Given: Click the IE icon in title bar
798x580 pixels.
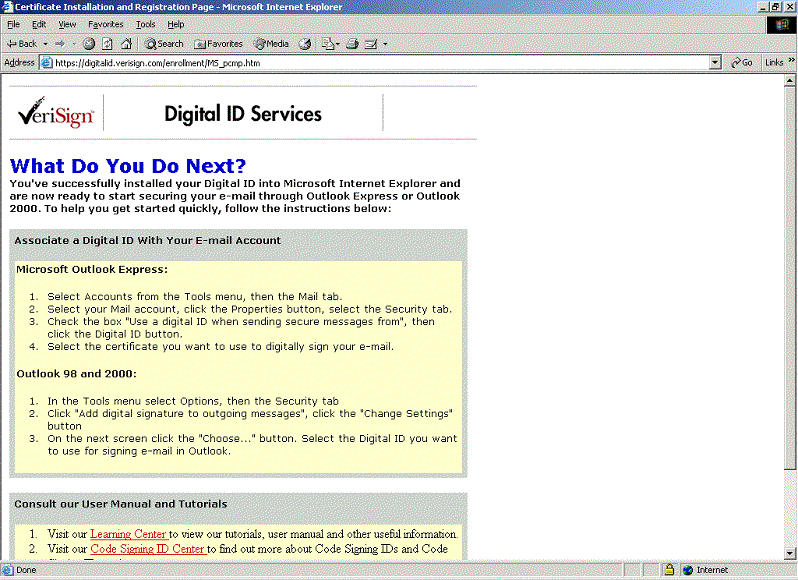Looking at the screenshot, I should pyautogui.click(x=7, y=7).
